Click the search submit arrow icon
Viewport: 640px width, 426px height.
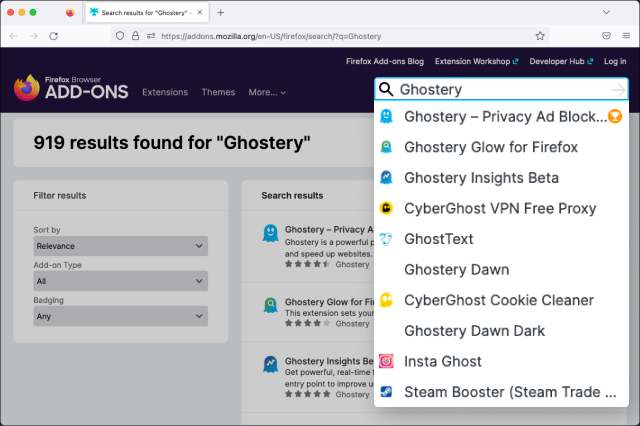tap(618, 90)
